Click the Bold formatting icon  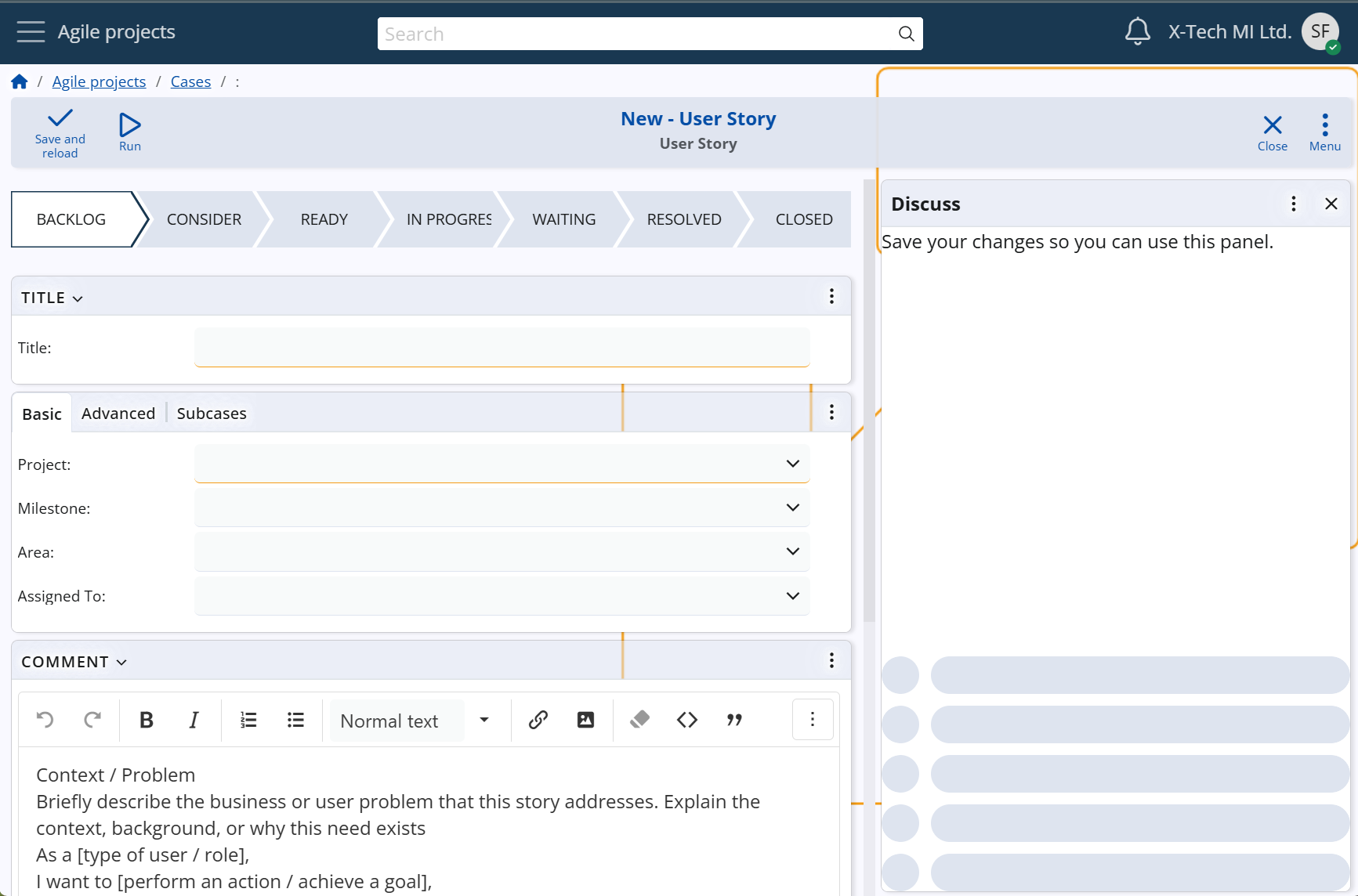(146, 720)
